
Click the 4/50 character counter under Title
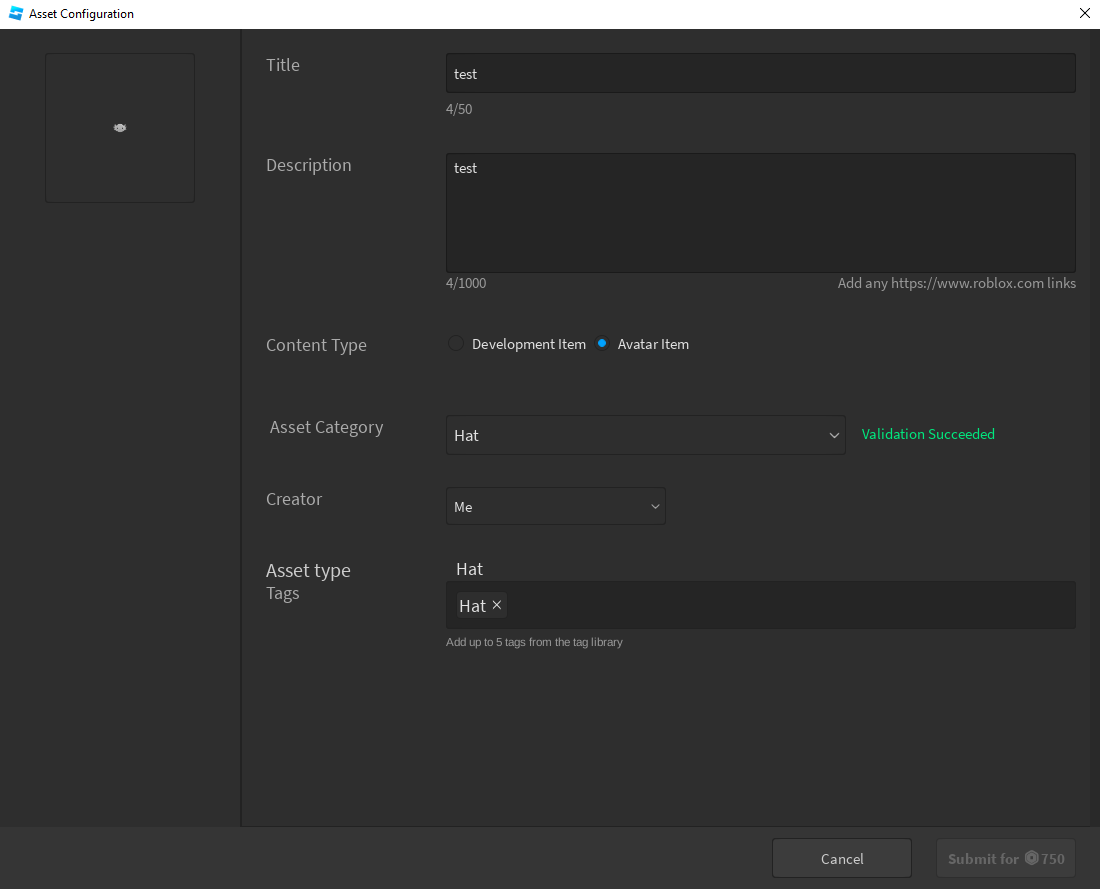(x=458, y=109)
